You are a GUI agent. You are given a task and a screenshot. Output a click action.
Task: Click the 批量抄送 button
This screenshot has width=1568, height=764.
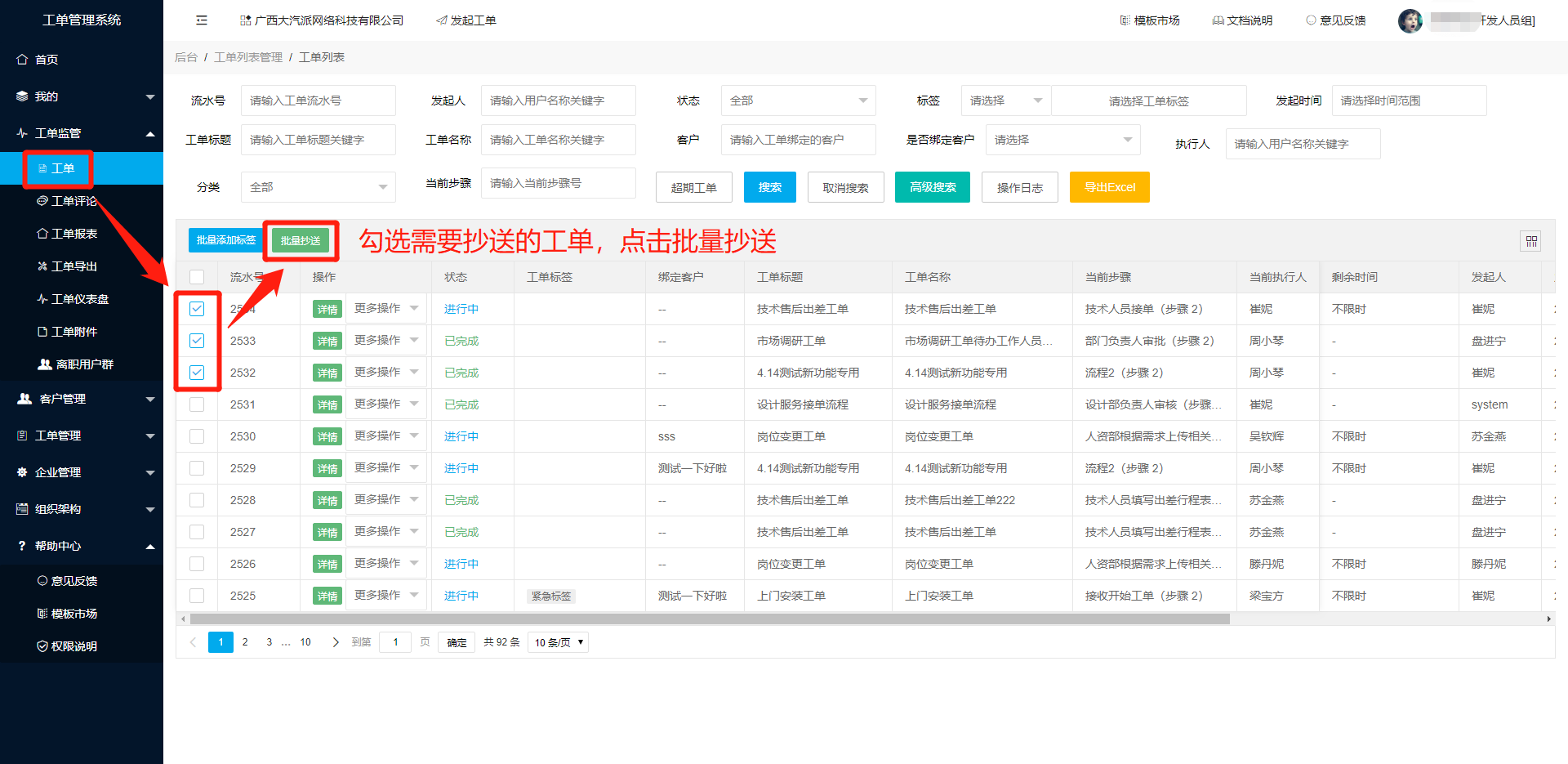301,240
